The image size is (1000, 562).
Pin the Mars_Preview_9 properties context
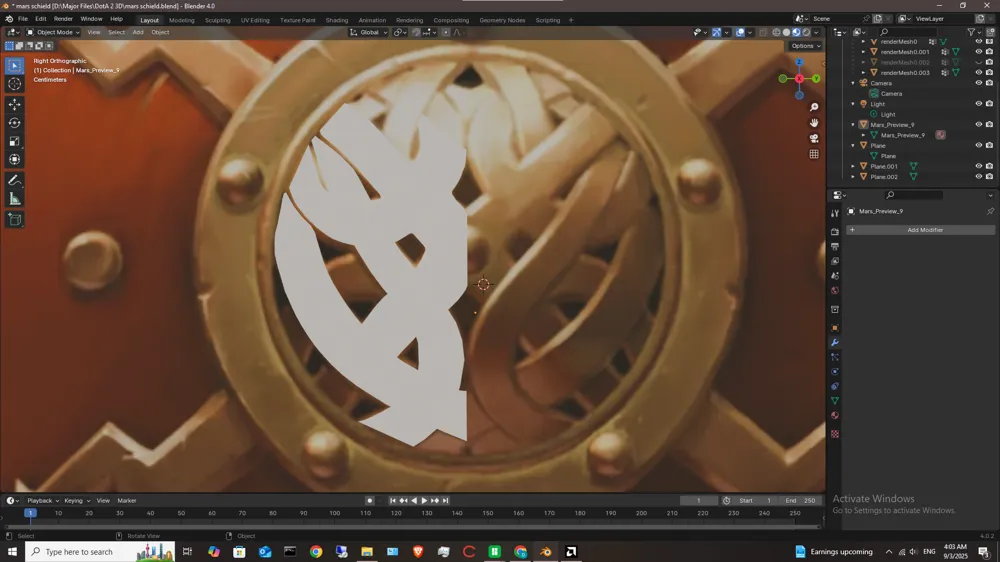[x=990, y=211]
